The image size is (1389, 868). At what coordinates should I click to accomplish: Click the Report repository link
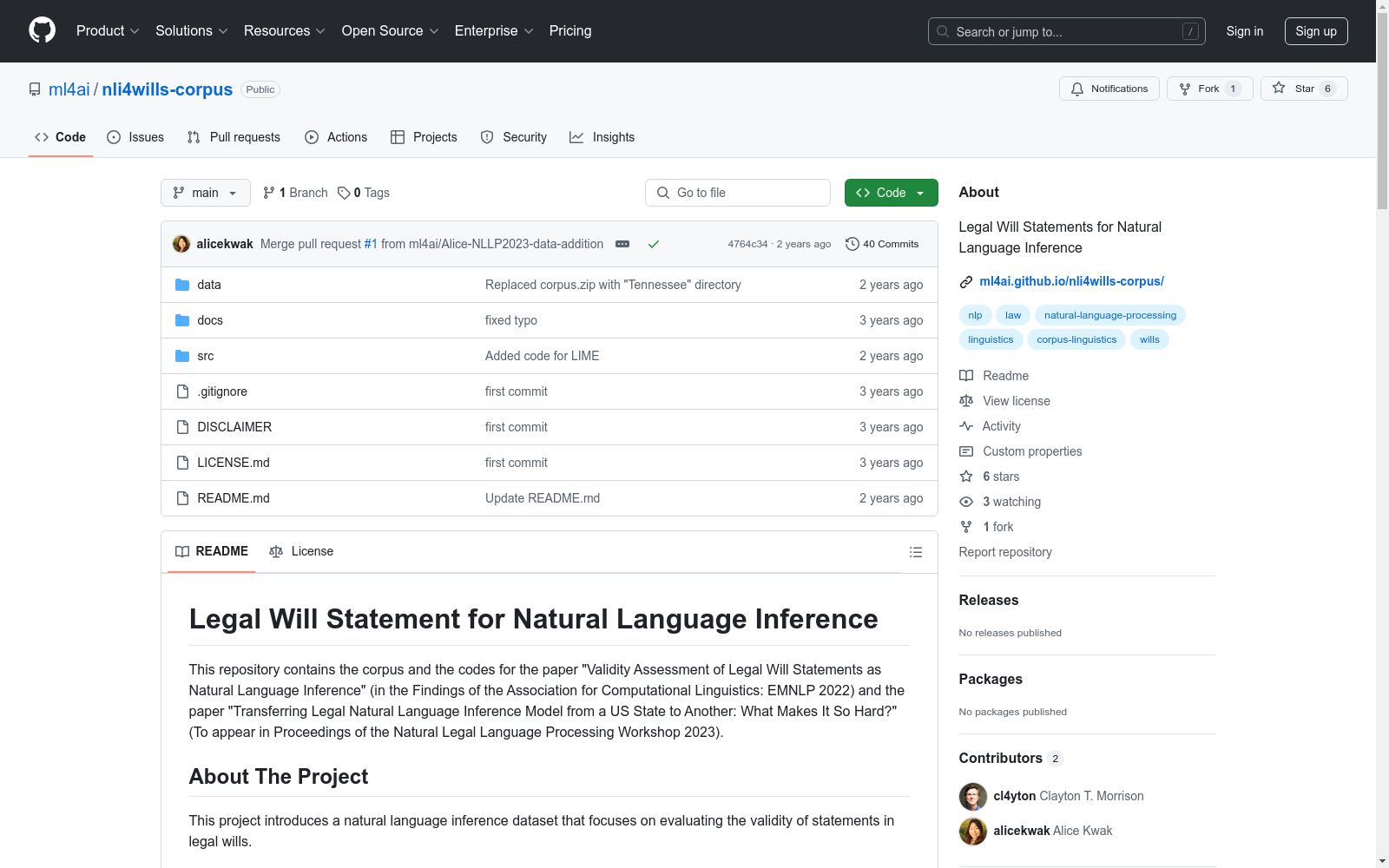pyautogui.click(x=1005, y=552)
